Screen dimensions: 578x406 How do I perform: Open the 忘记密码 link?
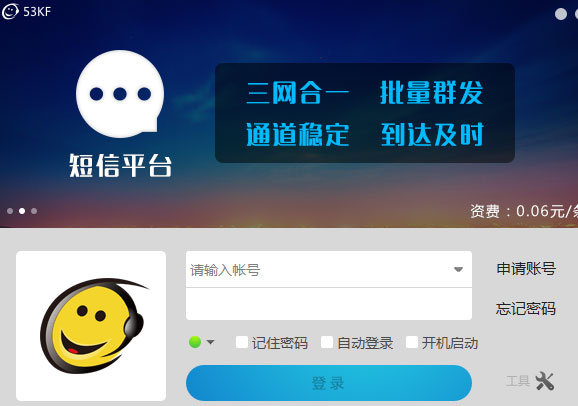coord(526,308)
